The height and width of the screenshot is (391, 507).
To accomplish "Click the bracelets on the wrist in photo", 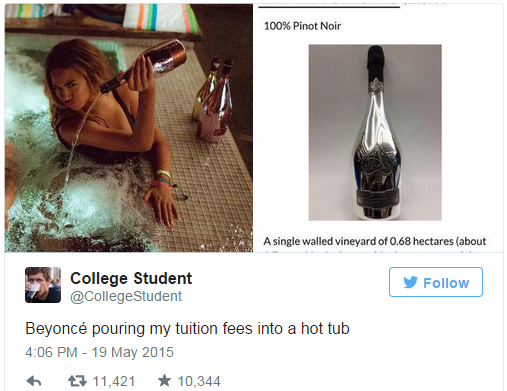I will click(164, 180).
